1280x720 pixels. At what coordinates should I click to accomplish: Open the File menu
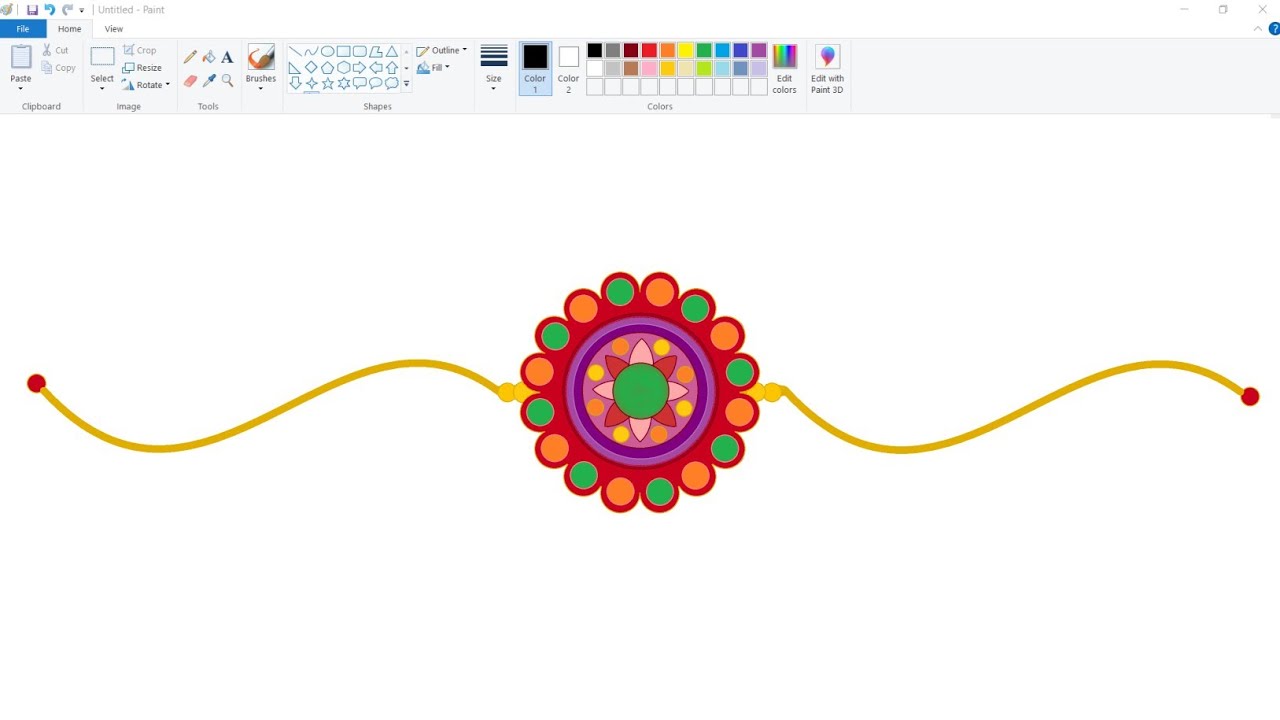23,29
